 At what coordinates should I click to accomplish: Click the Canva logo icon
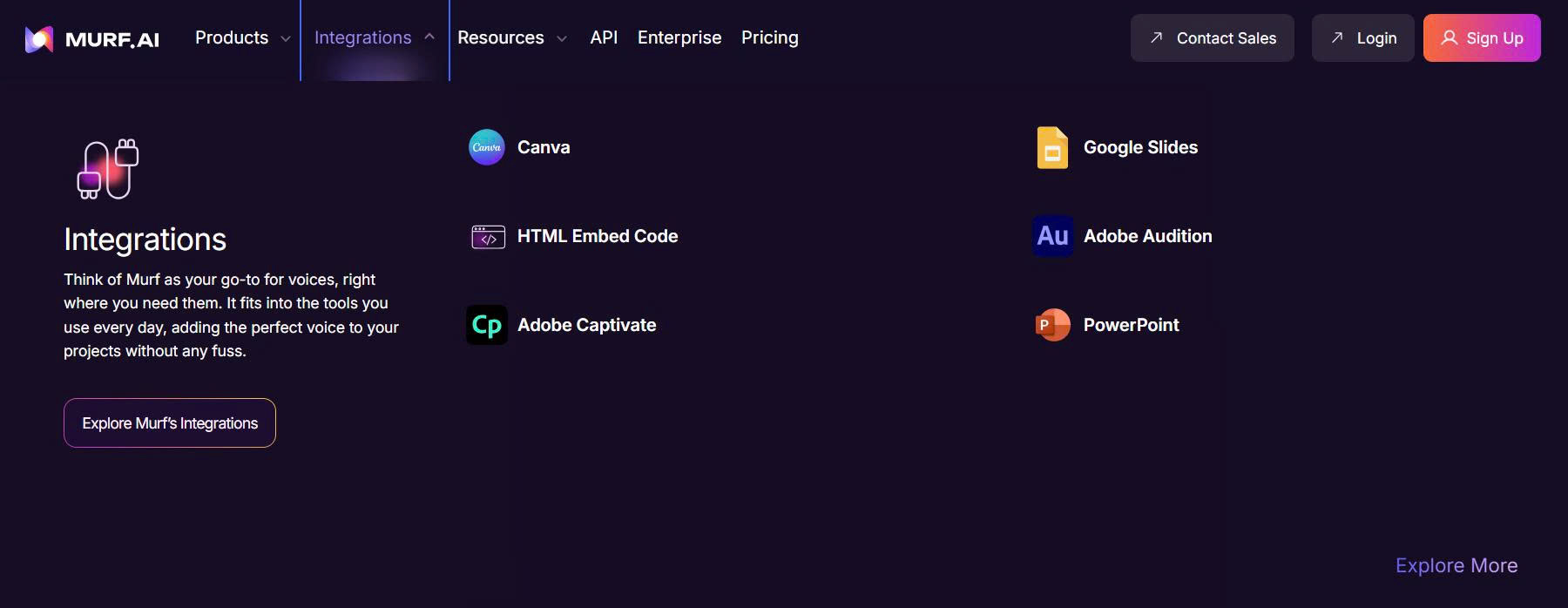click(487, 147)
